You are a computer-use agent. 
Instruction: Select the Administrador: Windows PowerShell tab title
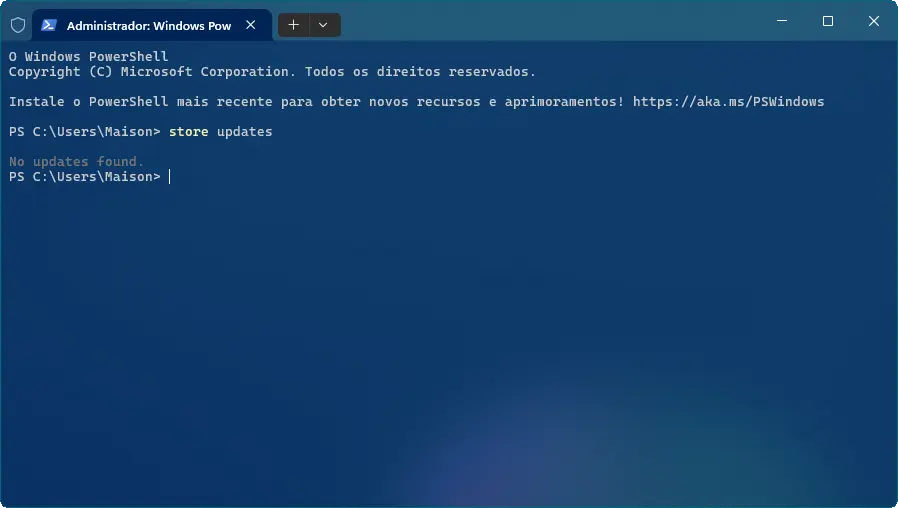(x=148, y=25)
